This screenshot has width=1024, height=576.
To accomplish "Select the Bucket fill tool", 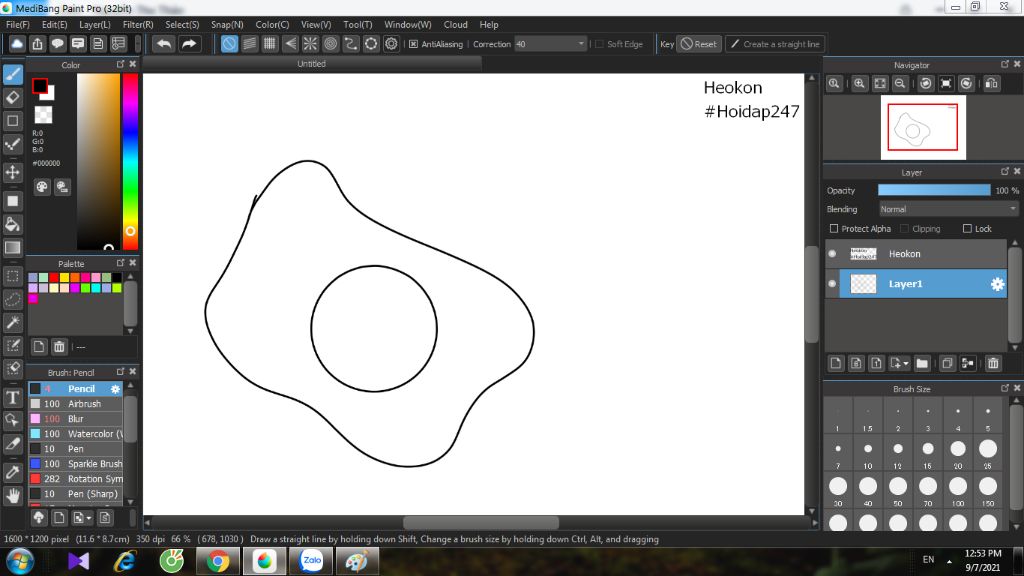I will (x=13, y=223).
